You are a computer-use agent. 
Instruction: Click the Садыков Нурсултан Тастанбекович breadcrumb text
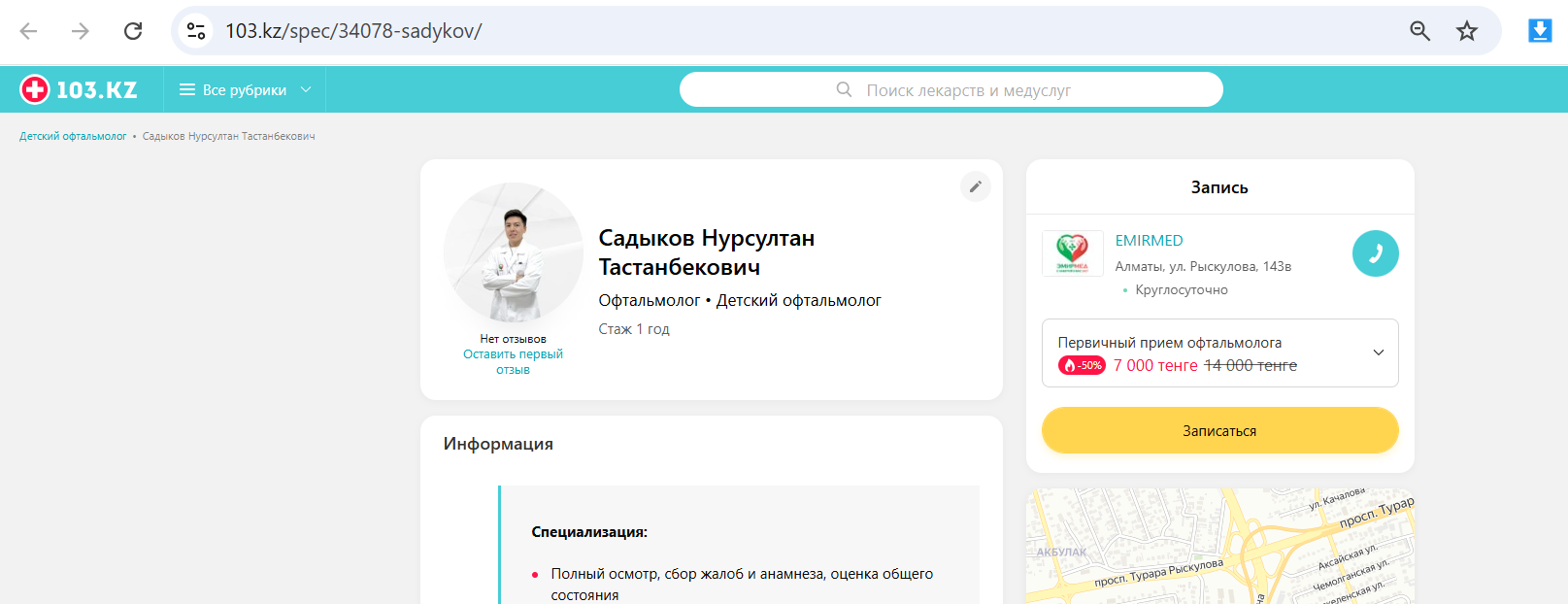click(229, 137)
